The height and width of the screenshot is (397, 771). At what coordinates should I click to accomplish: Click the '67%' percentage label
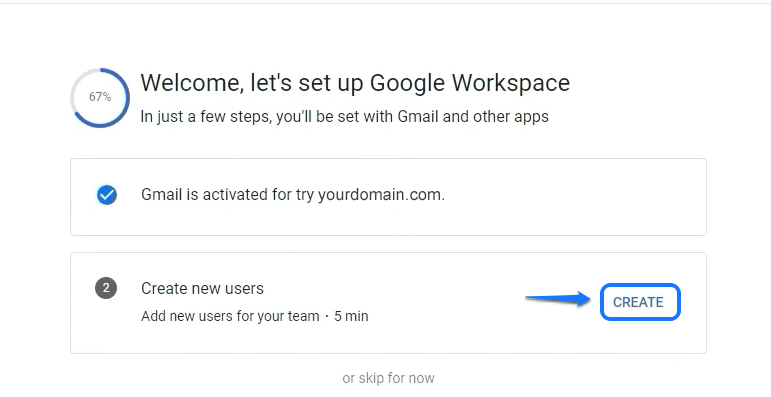pyautogui.click(x=100, y=97)
